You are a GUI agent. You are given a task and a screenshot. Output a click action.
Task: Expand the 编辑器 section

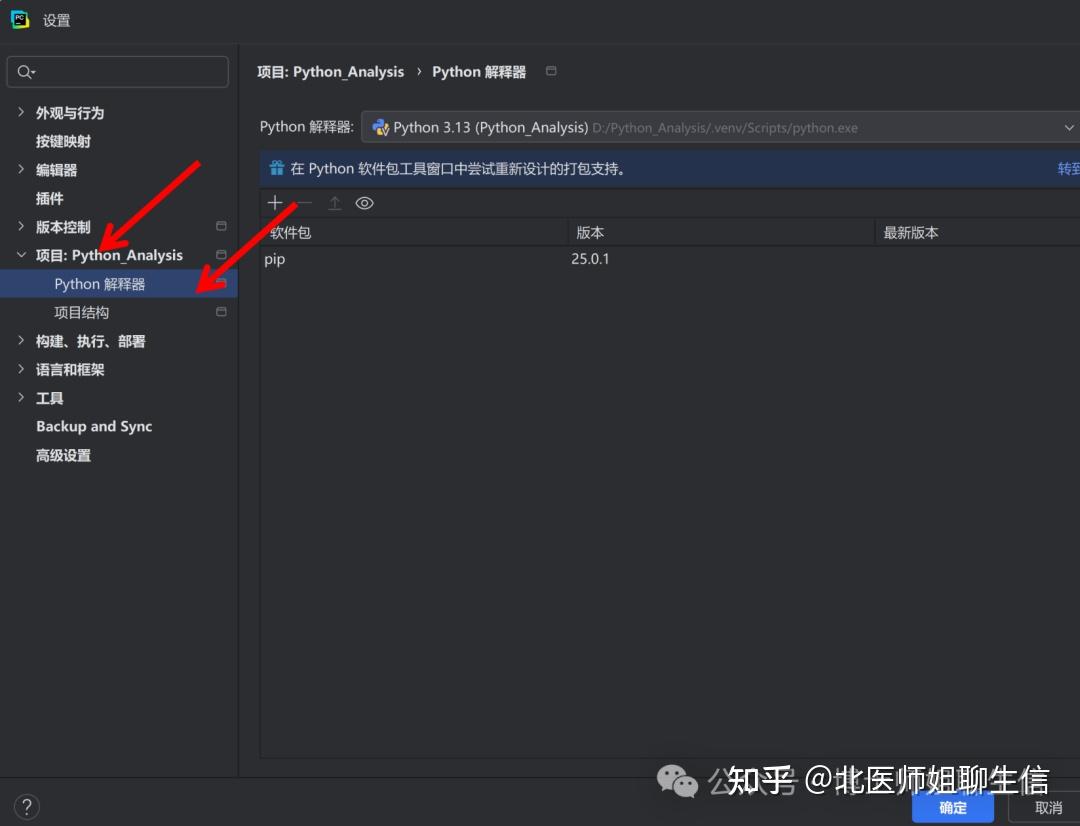pyautogui.click(x=22, y=170)
